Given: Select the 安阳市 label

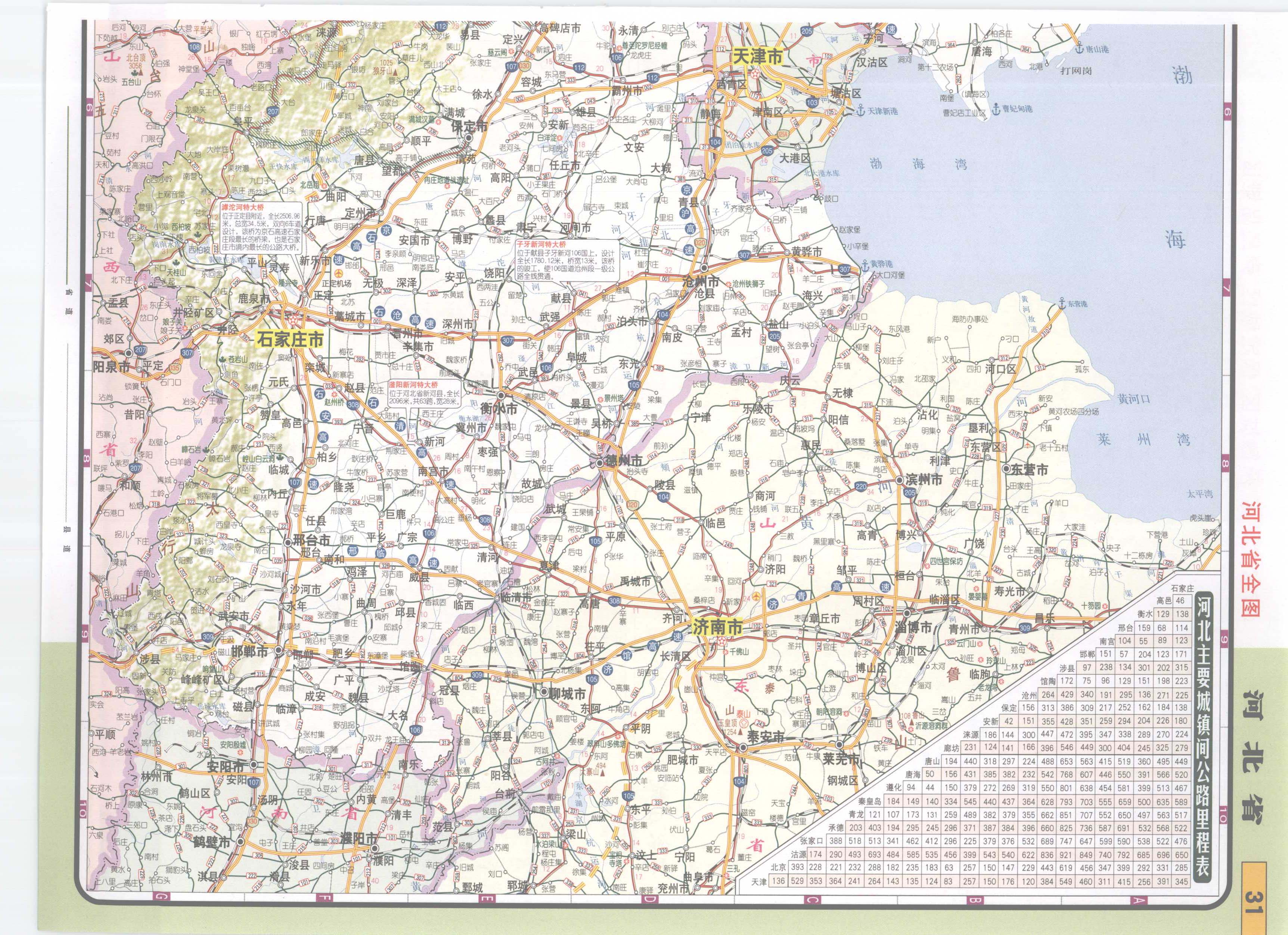Looking at the screenshot, I should click(x=226, y=766).
